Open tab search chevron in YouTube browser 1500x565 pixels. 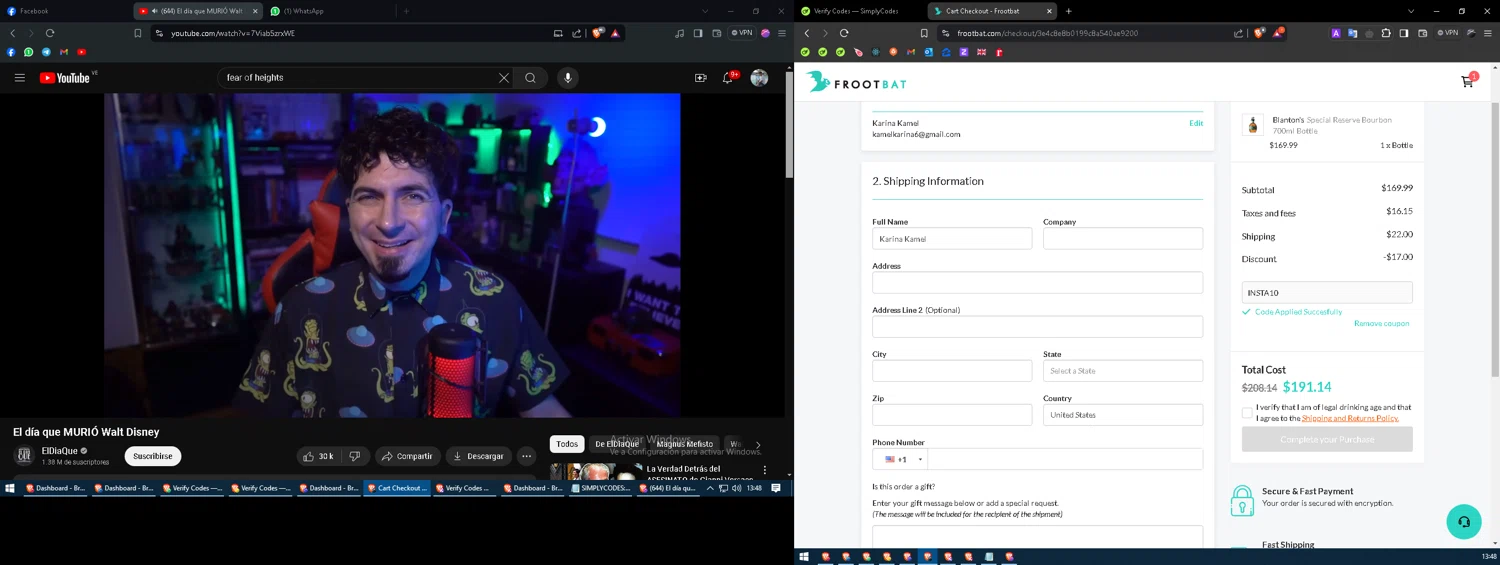point(707,11)
